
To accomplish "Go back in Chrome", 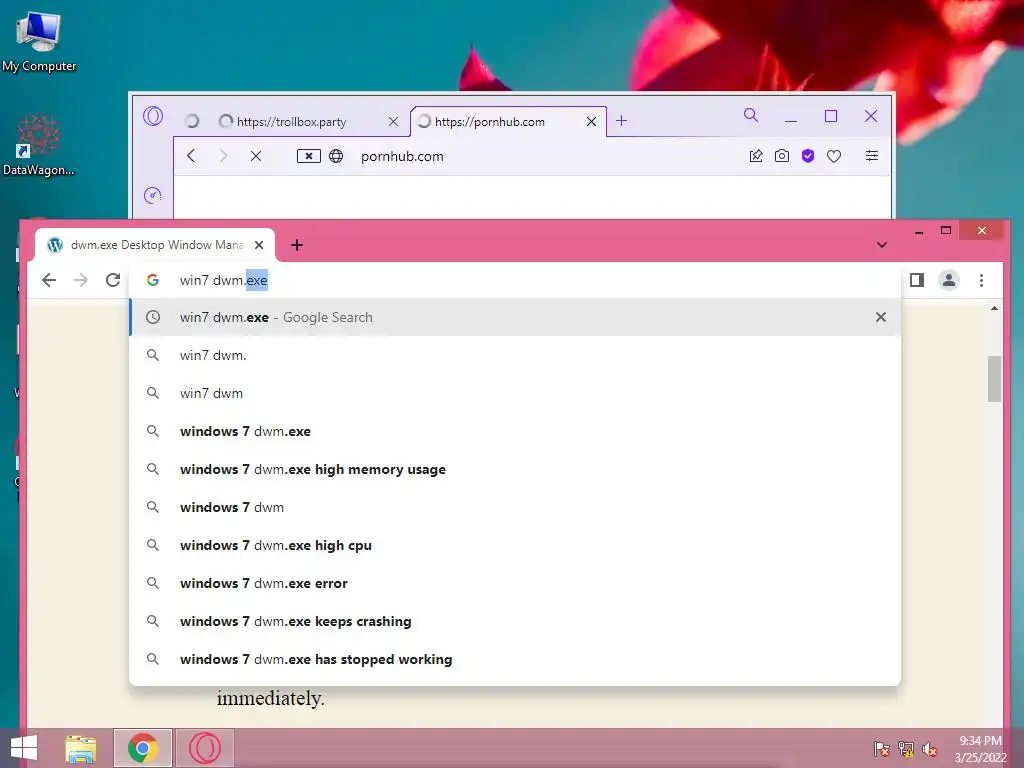I will point(49,280).
